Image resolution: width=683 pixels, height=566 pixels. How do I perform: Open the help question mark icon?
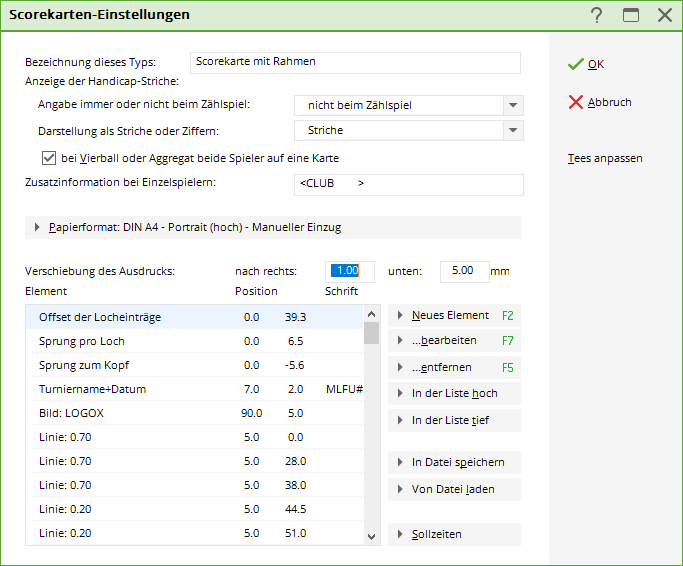point(596,15)
